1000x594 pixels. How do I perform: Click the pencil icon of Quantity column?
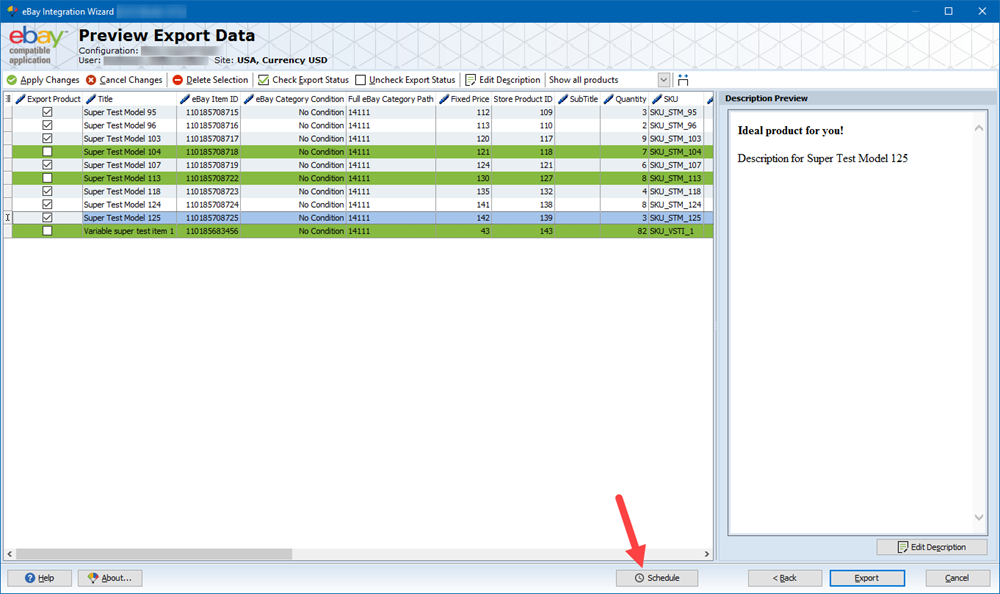[608, 99]
